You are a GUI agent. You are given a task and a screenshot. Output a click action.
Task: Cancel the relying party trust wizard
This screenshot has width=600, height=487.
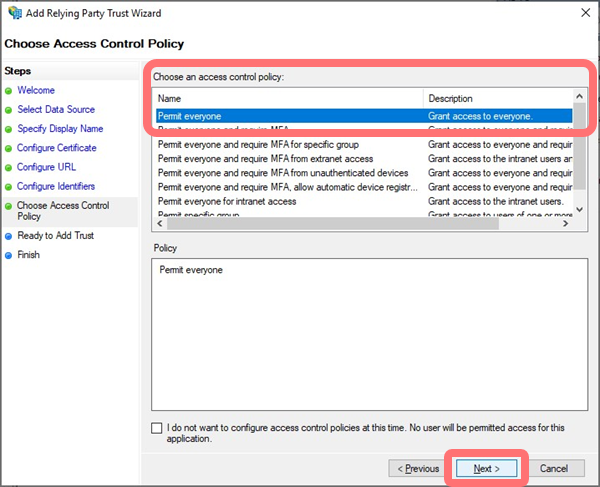pos(554,468)
